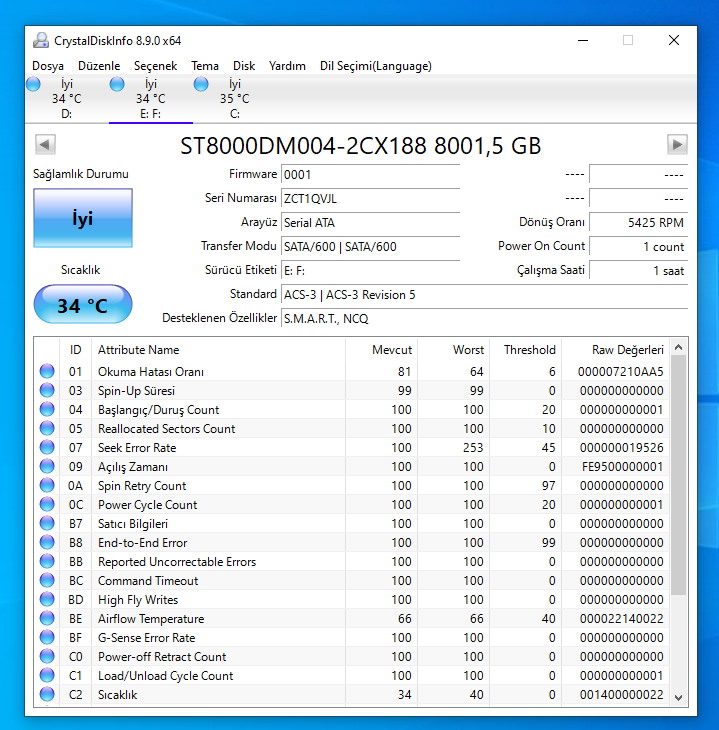
Task: Click status icon for Command Timeout
Action: click(x=47, y=580)
